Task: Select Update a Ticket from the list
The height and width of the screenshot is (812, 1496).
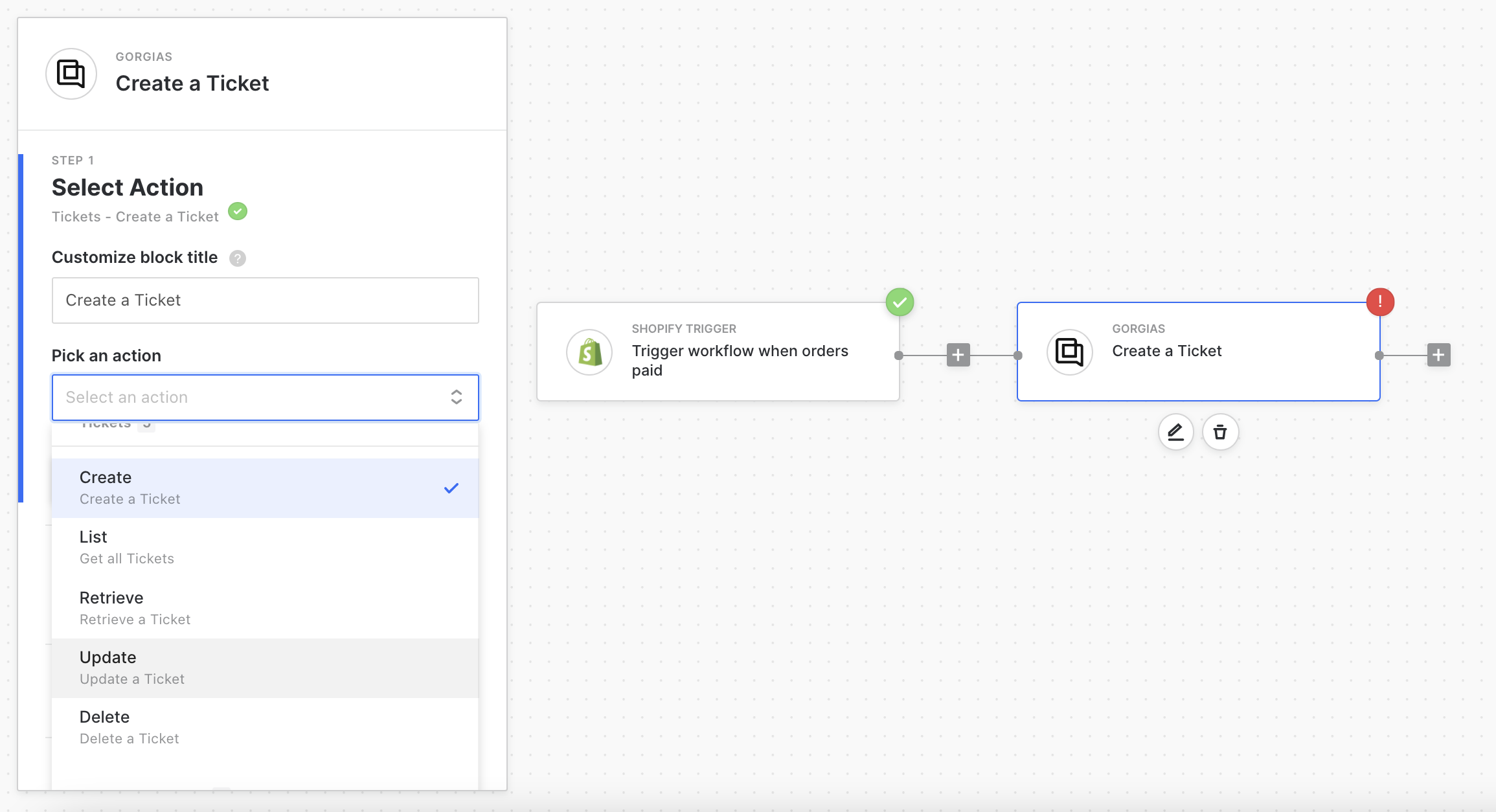Action: (264, 668)
